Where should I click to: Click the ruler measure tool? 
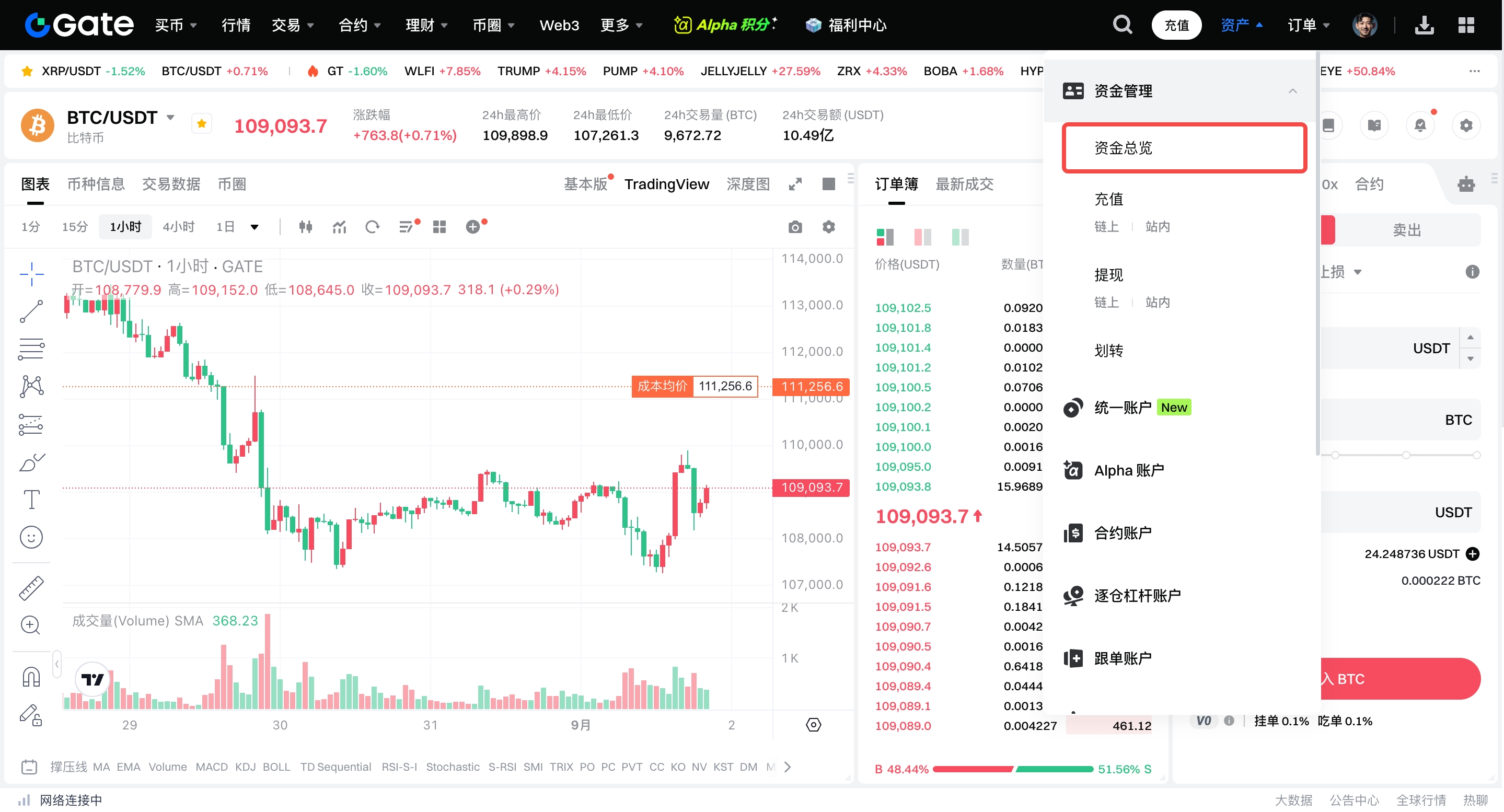tap(31, 588)
